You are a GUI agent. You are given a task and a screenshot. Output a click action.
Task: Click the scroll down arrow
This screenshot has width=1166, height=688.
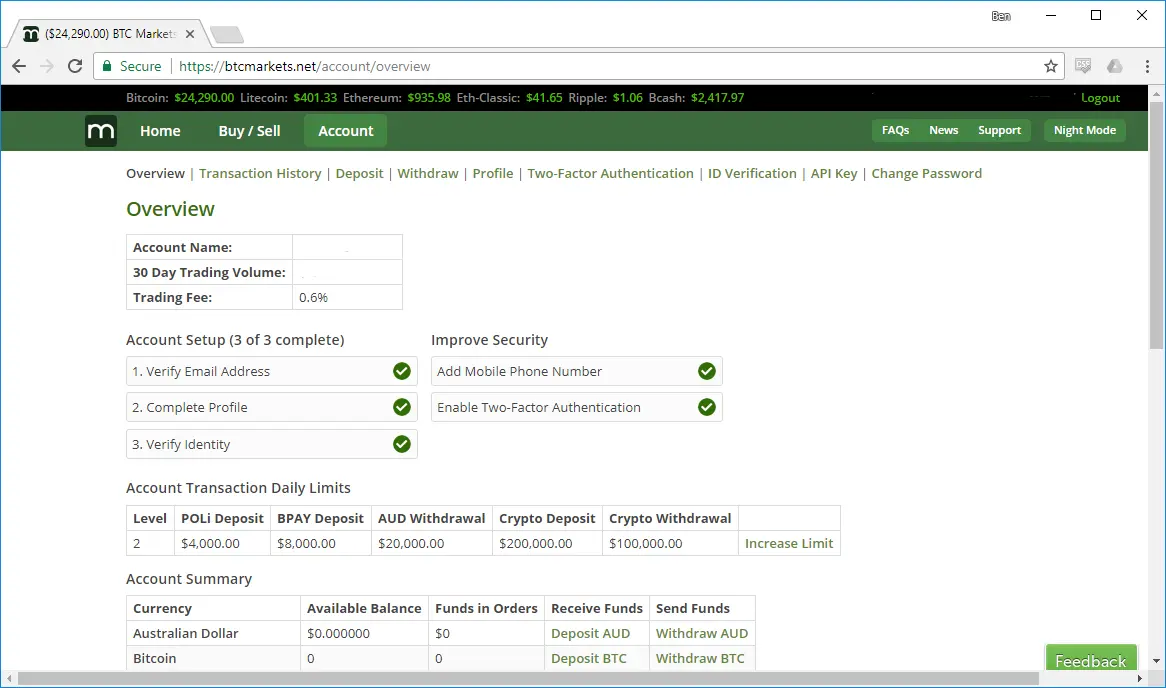pos(1156,660)
